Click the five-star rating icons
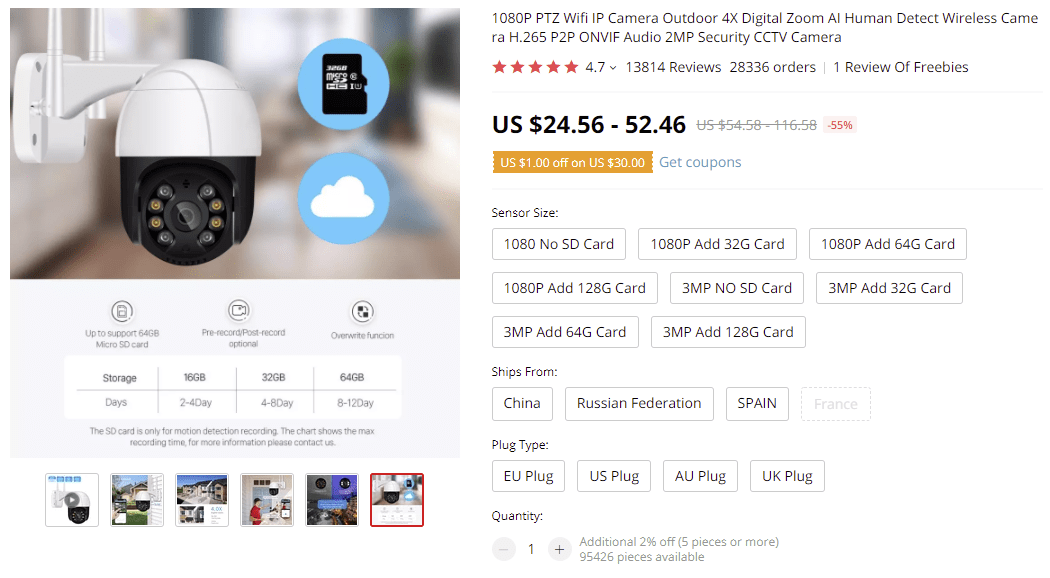The width and height of the screenshot is (1050, 578). (x=535, y=67)
